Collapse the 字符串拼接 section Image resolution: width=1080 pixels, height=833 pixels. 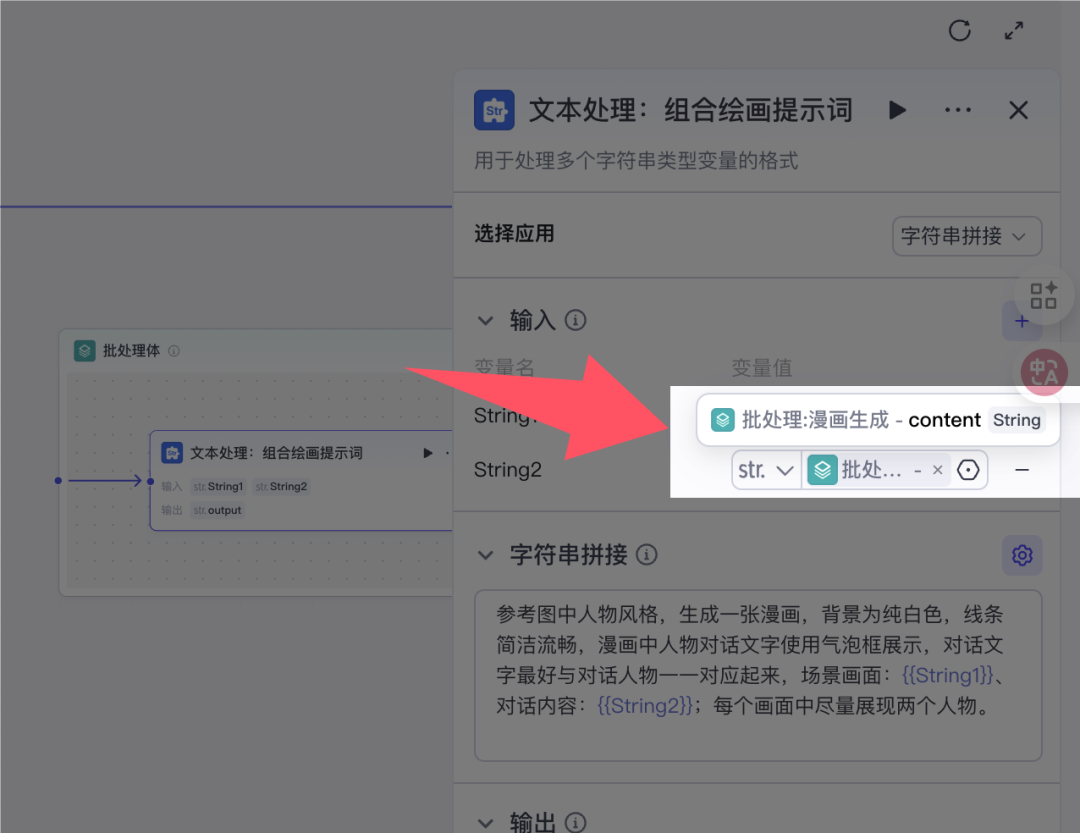tap(486, 555)
